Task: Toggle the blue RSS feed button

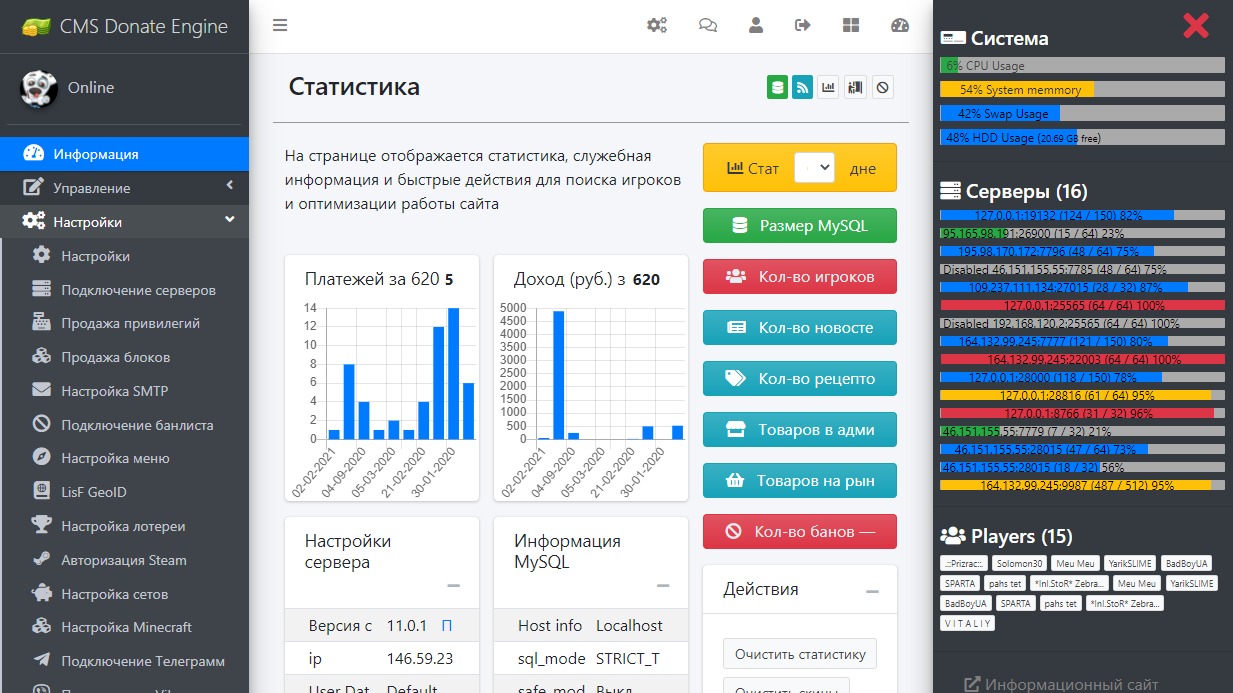Action: coord(802,88)
